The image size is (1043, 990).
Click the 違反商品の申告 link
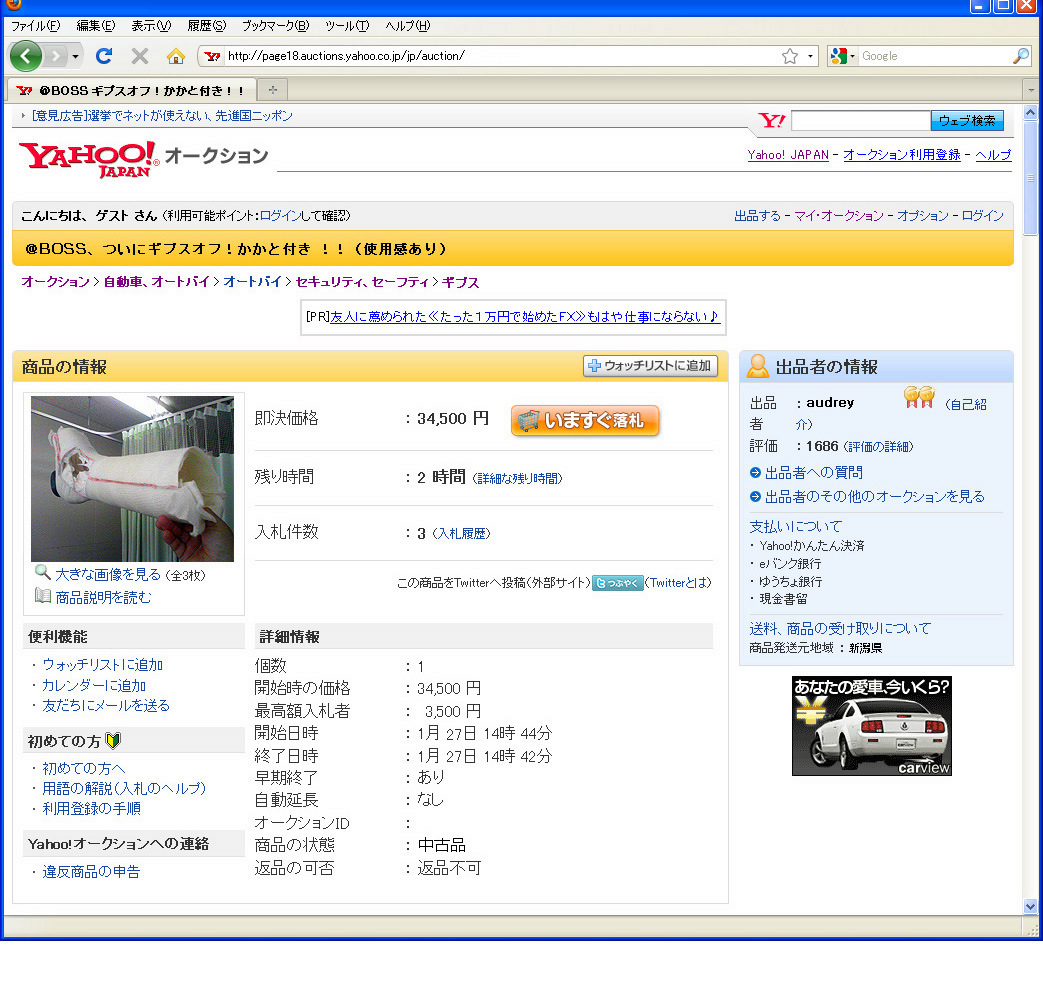coord(91,872)
